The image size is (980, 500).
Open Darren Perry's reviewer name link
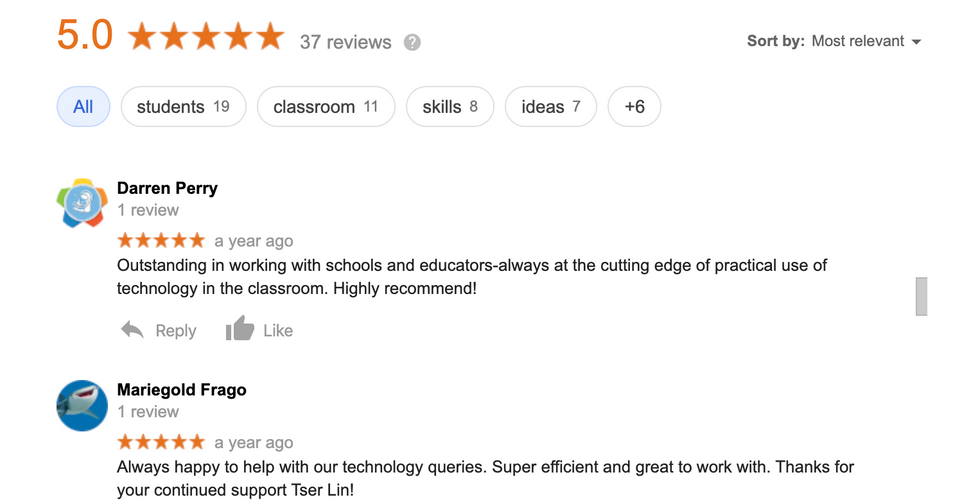tap(167, 188)
